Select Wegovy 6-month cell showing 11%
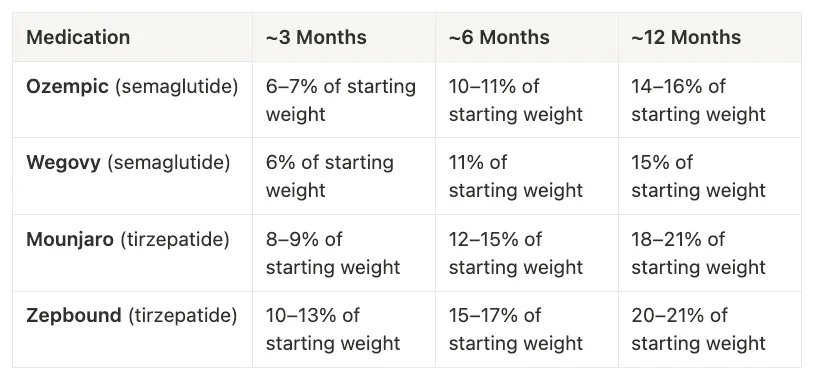The image size is (816, 379). [x=516, y=176]
